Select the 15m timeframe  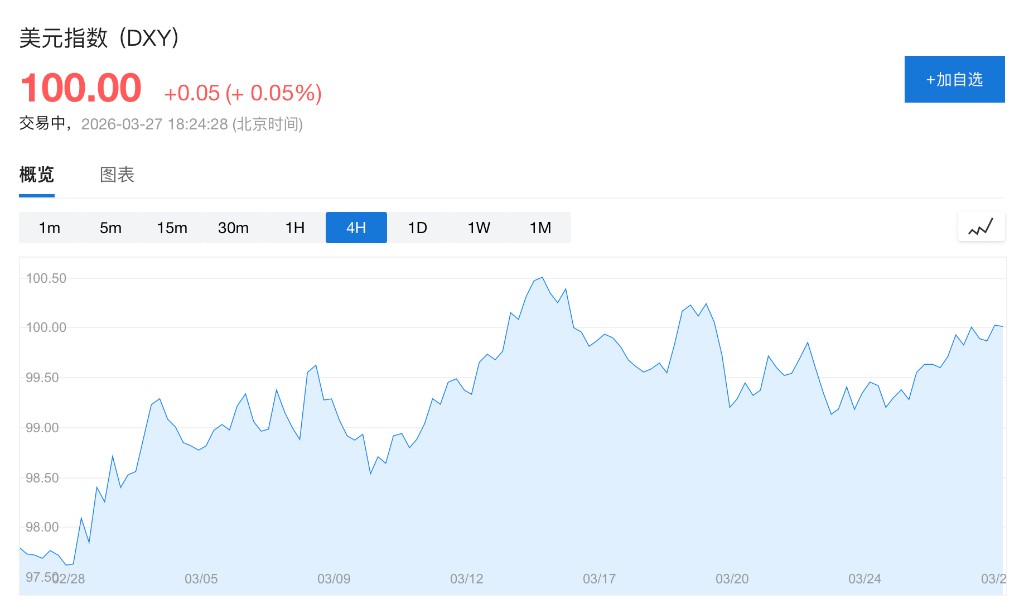(x=172, y=228)
